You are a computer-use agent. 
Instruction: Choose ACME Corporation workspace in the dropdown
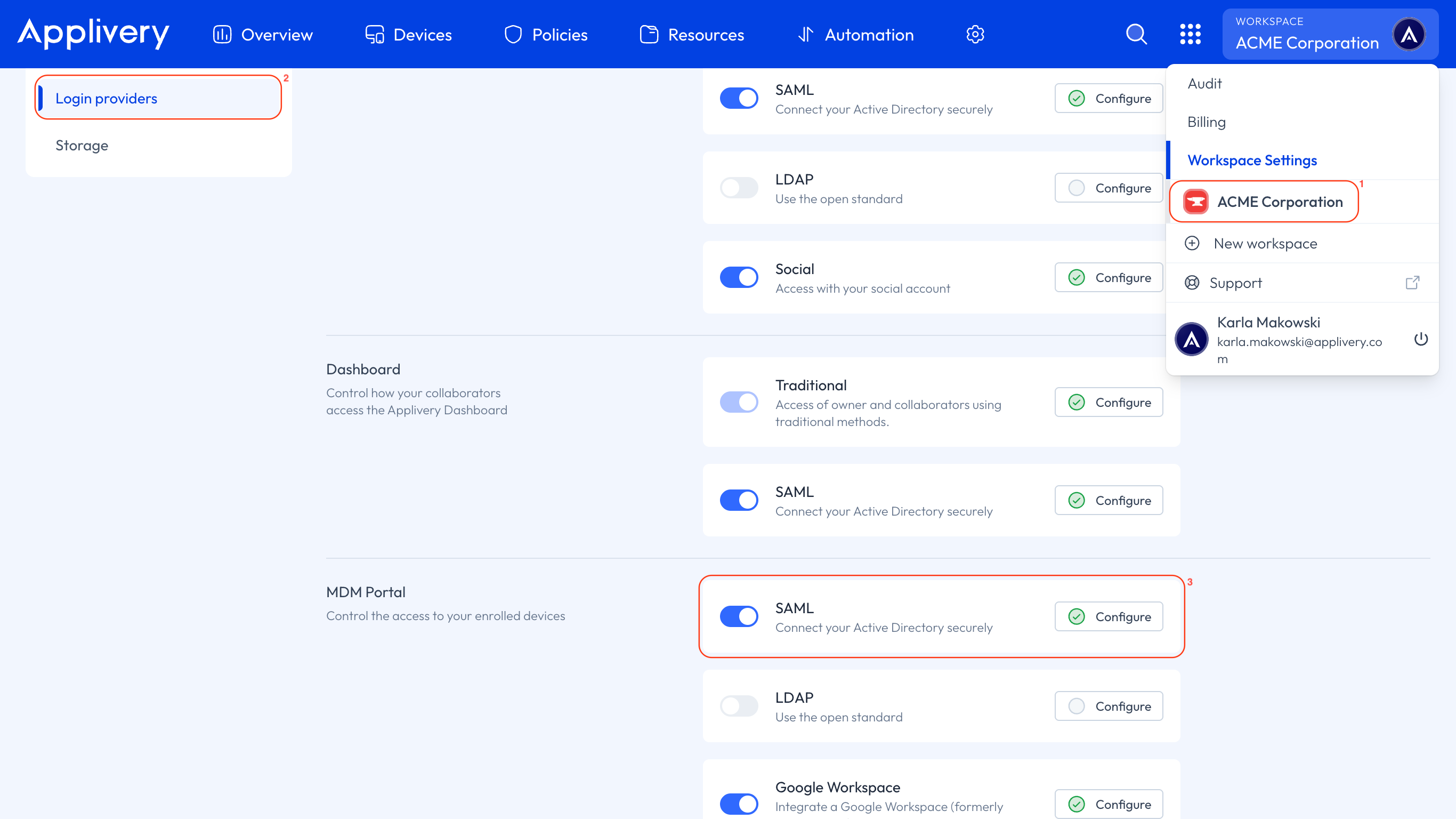1280,202
